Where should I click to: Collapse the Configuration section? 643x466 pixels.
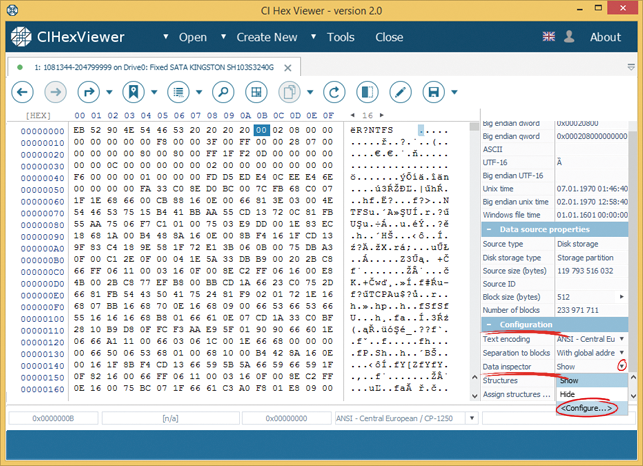pyautogui.click(x=489, y=324)
